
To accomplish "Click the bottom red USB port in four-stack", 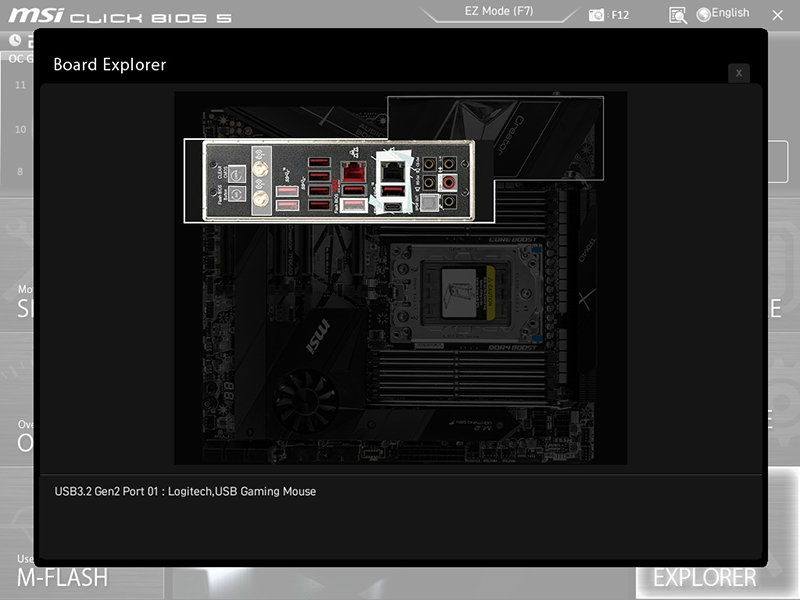I will (319, 205).
